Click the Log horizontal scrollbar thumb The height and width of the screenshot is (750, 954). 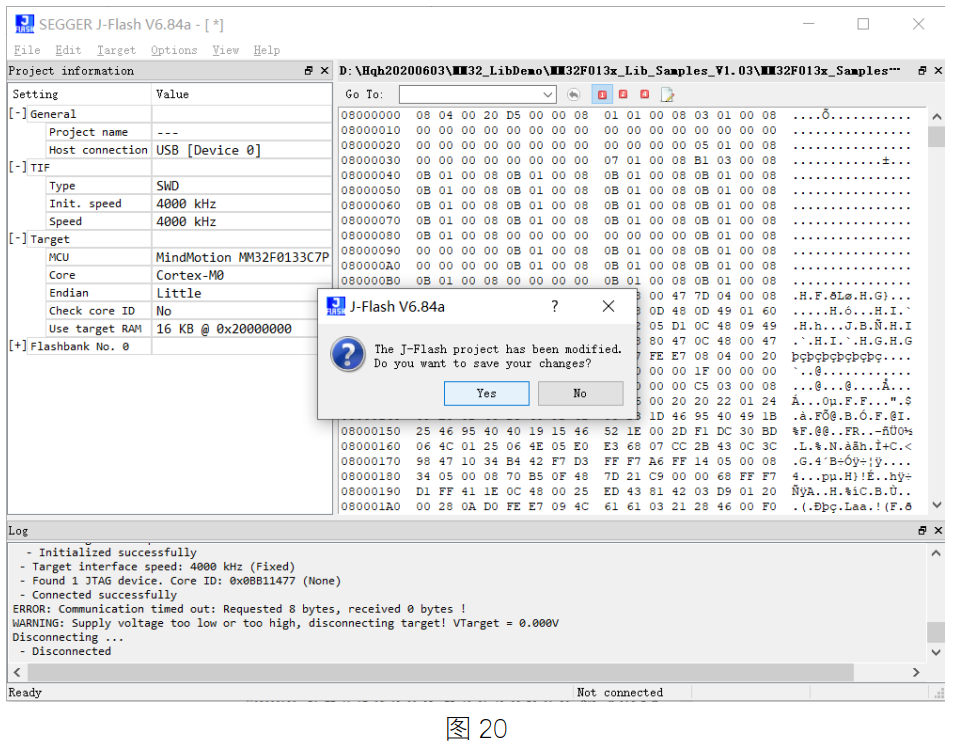click(x=440, y=672)
